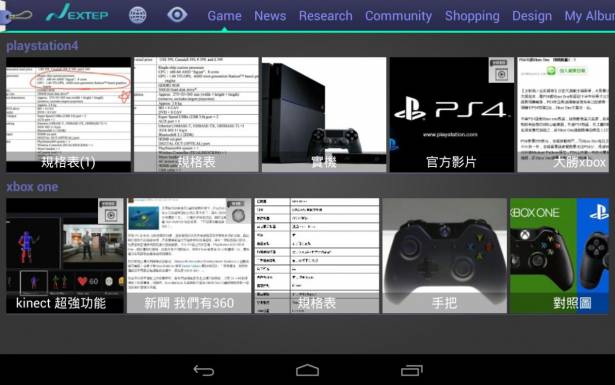615x385 pixels.
Task: Open the Xbox 手把 controller thumbnail
Action: coord(444,256)
